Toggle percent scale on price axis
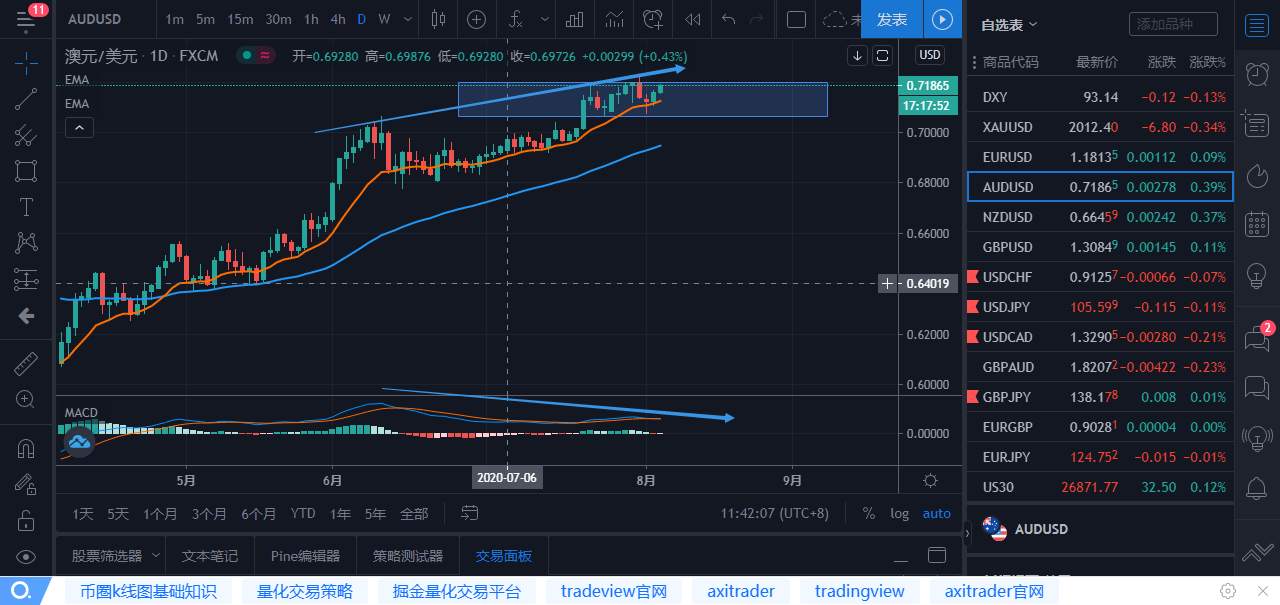Image resolution: width=1280 pixels, height=605 pixels. coord(868,513)
